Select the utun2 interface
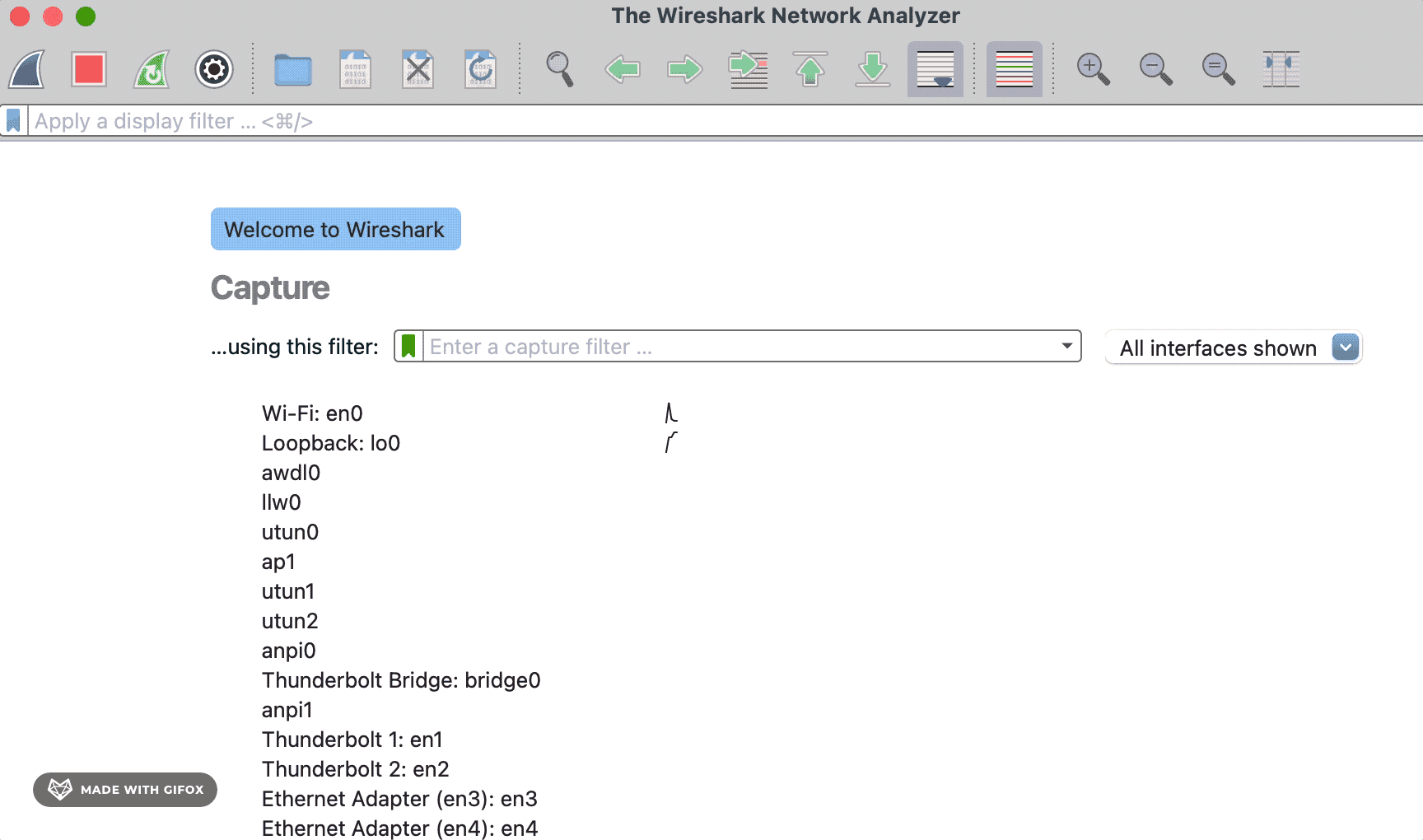Screen dimensions: 1423x840 290,621
